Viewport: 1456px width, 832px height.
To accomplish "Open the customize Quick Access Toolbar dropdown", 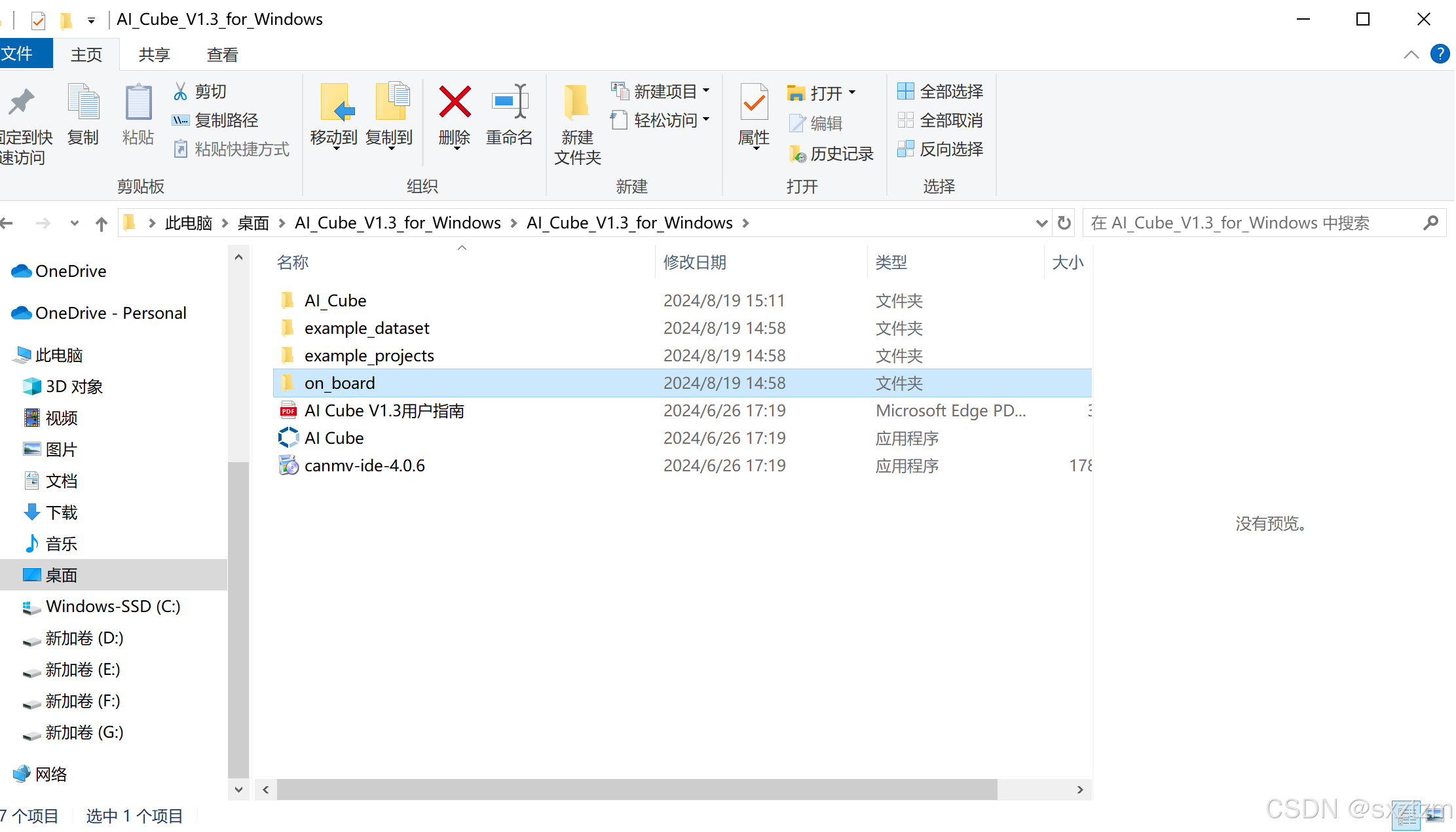I will point(91,20).
